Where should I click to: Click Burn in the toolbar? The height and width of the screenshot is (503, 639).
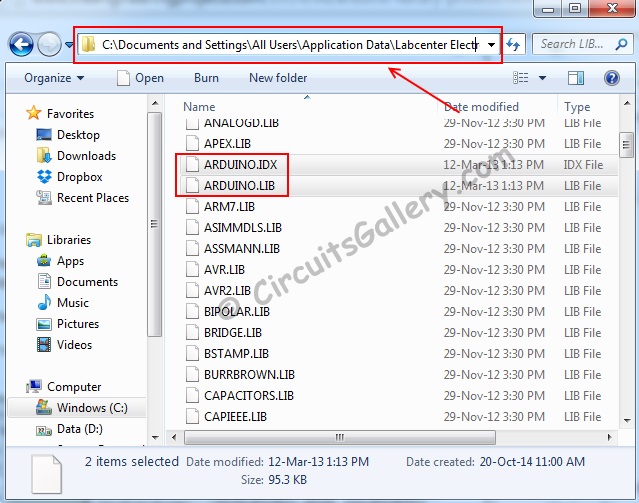(206, 78)
